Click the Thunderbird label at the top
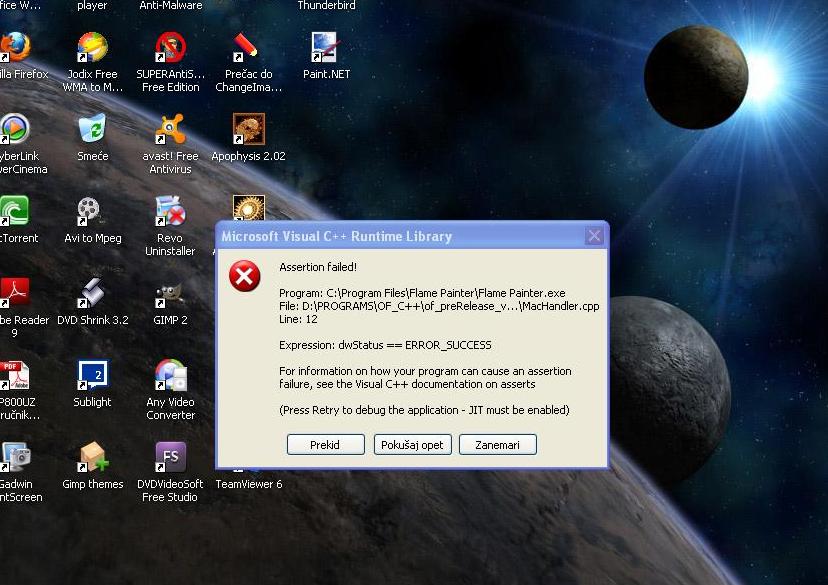Screen dimensions: 828x585 pos(326,5)
